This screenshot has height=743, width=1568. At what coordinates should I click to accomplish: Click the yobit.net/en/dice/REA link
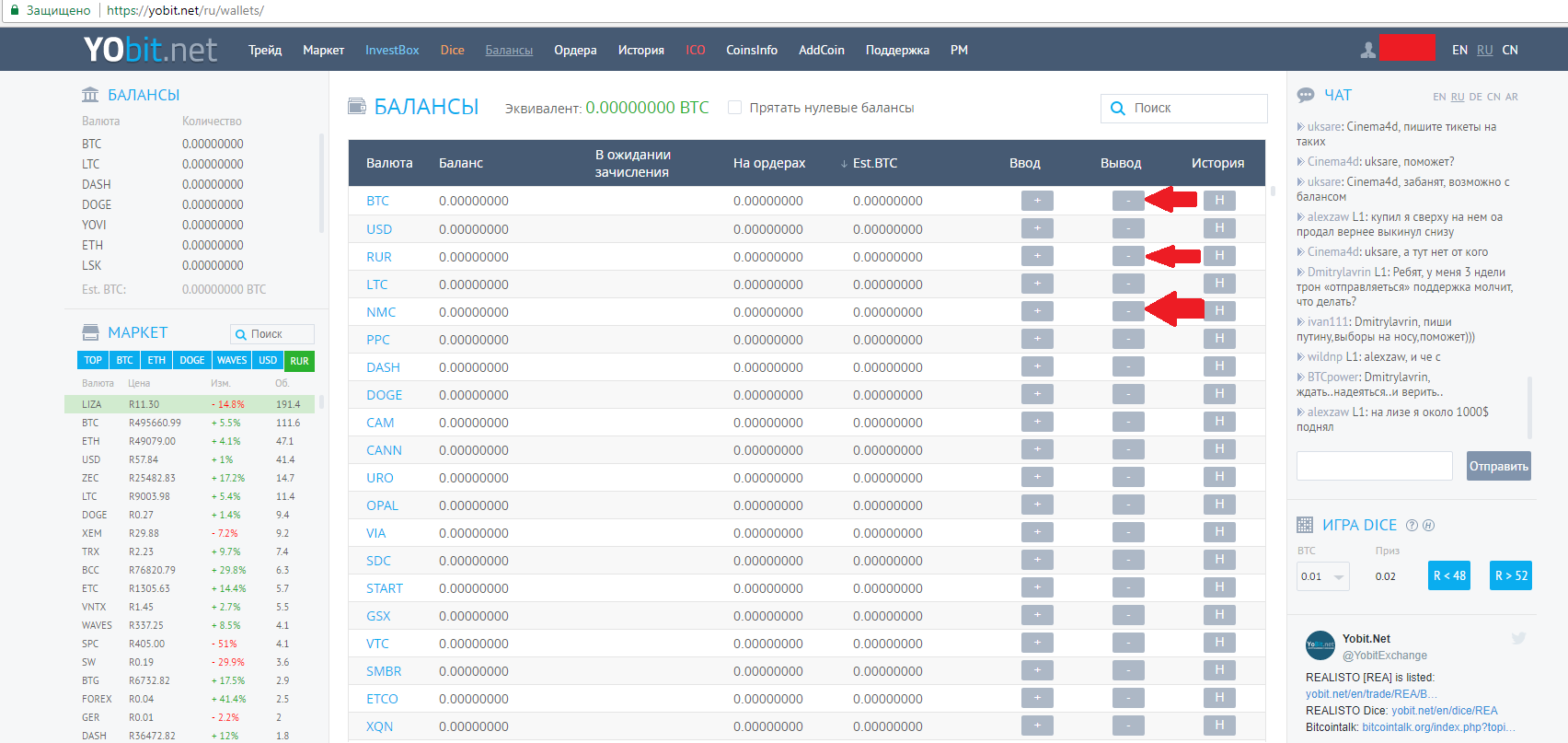[1445, 711]
